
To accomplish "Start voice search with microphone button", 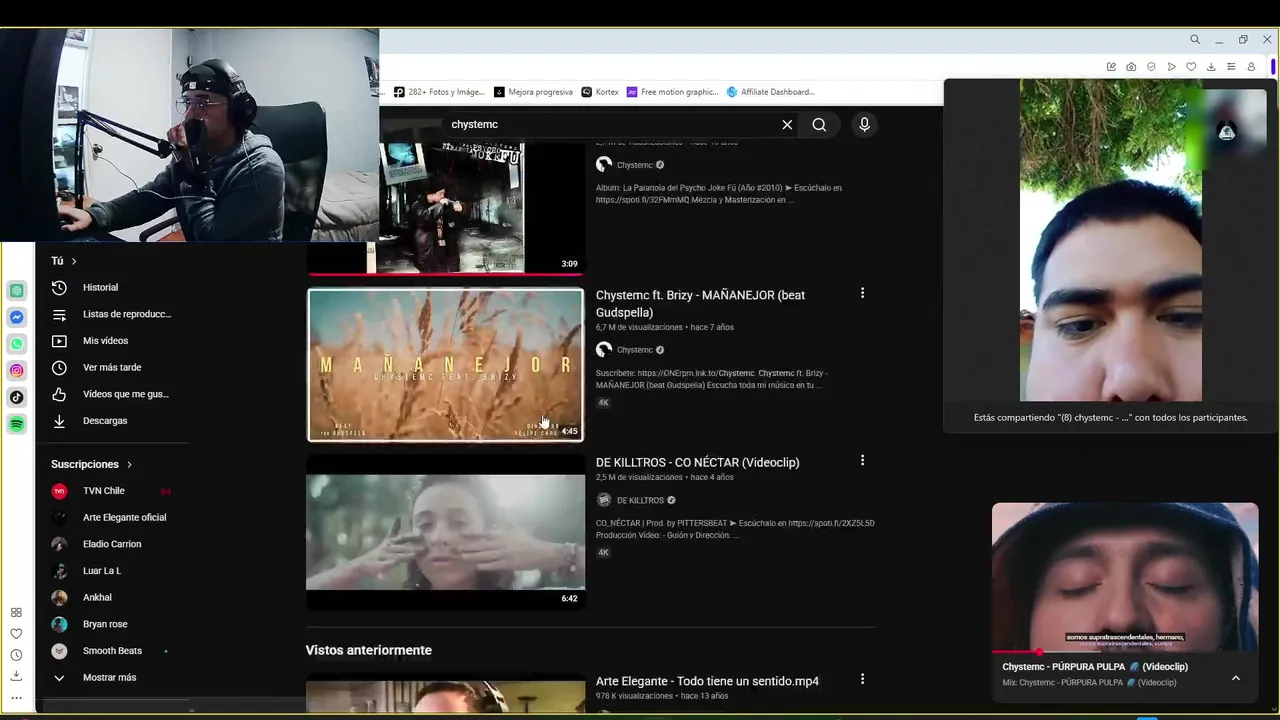I will (865, 124).
